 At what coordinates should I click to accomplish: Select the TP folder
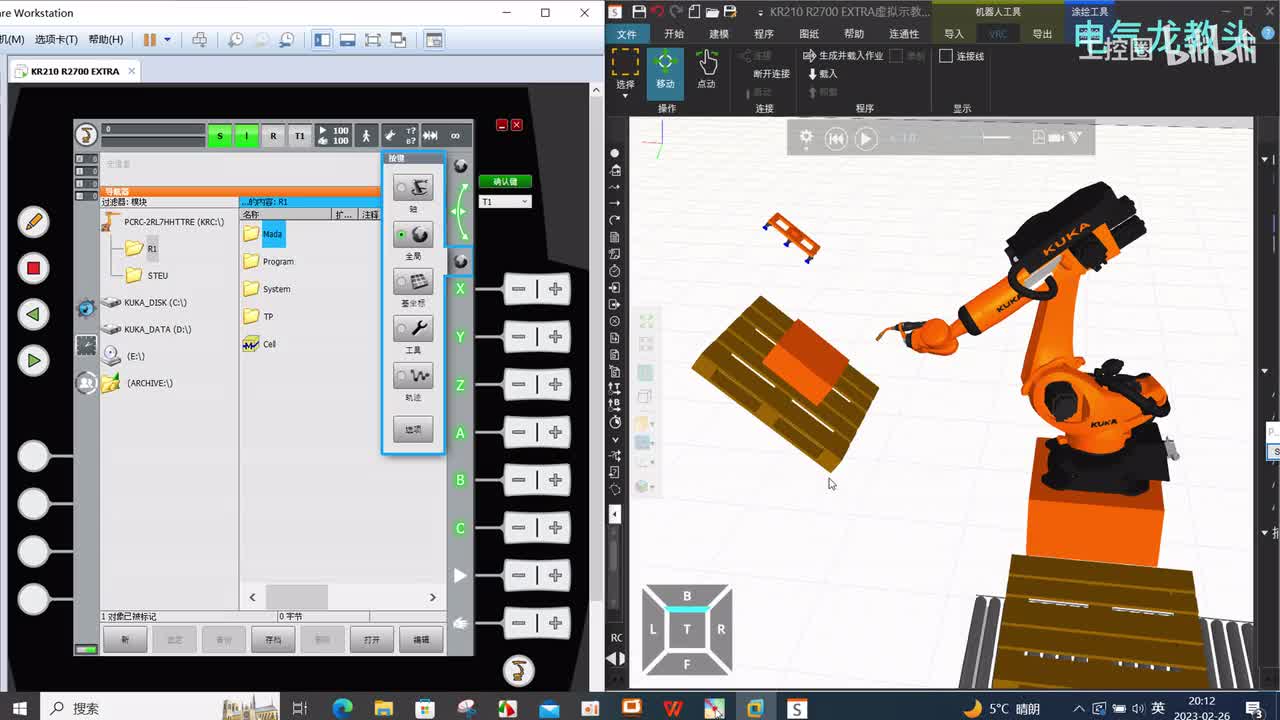pyautogui.click(x=259, y=316)
